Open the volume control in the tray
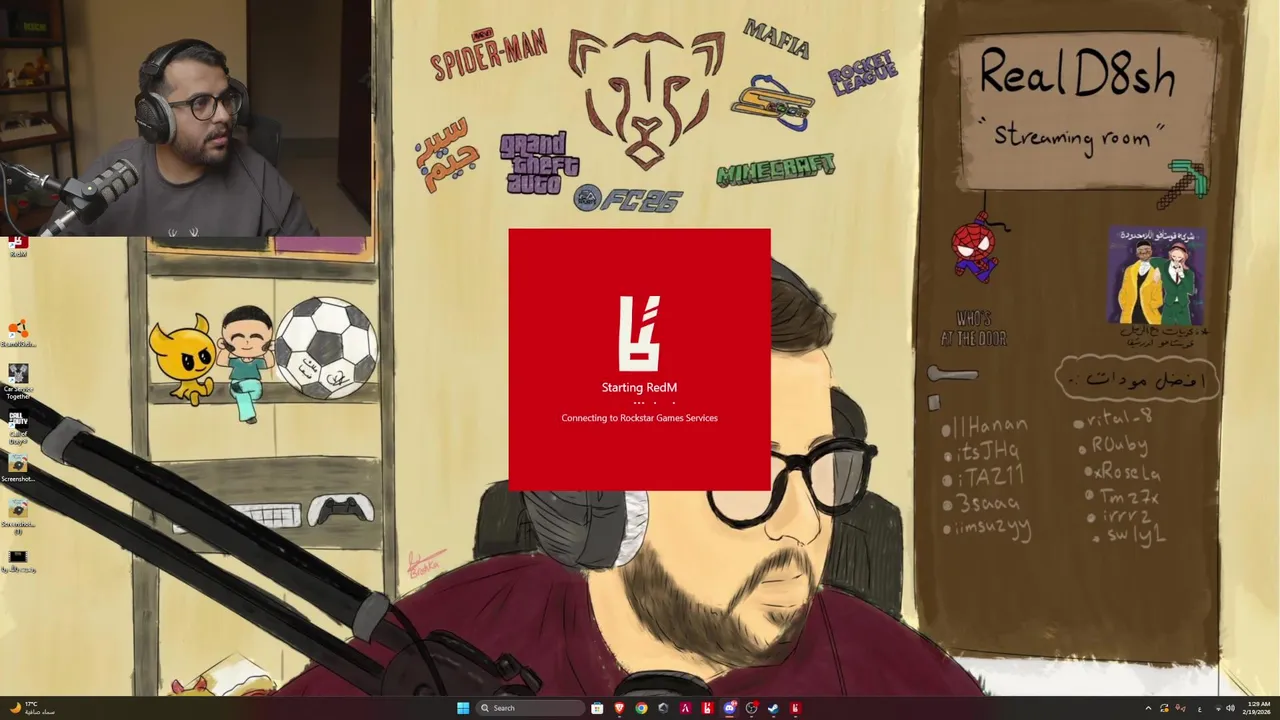The height and width of the screenshot is (720, 1280). tap(1231, 708)
